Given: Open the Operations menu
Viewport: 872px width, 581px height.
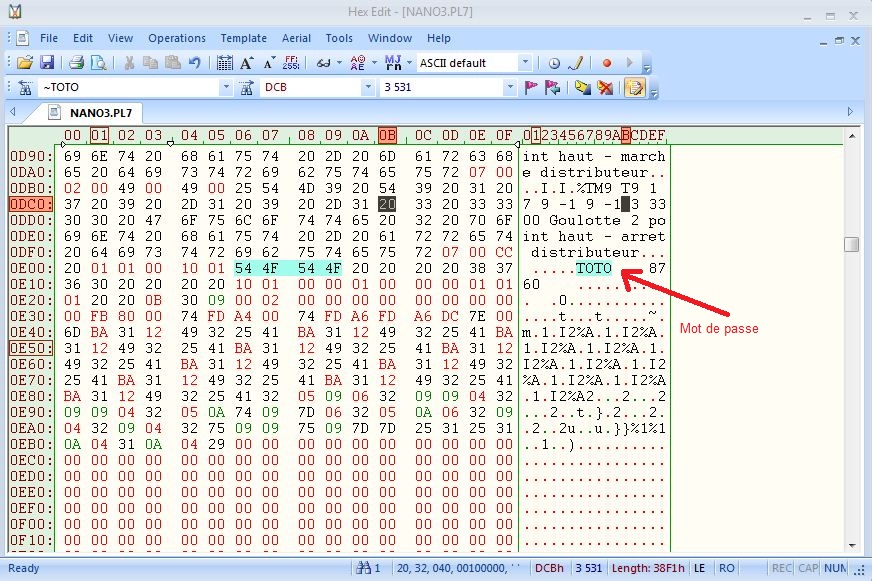Looking at the screenshot, I should click(176, 38).
